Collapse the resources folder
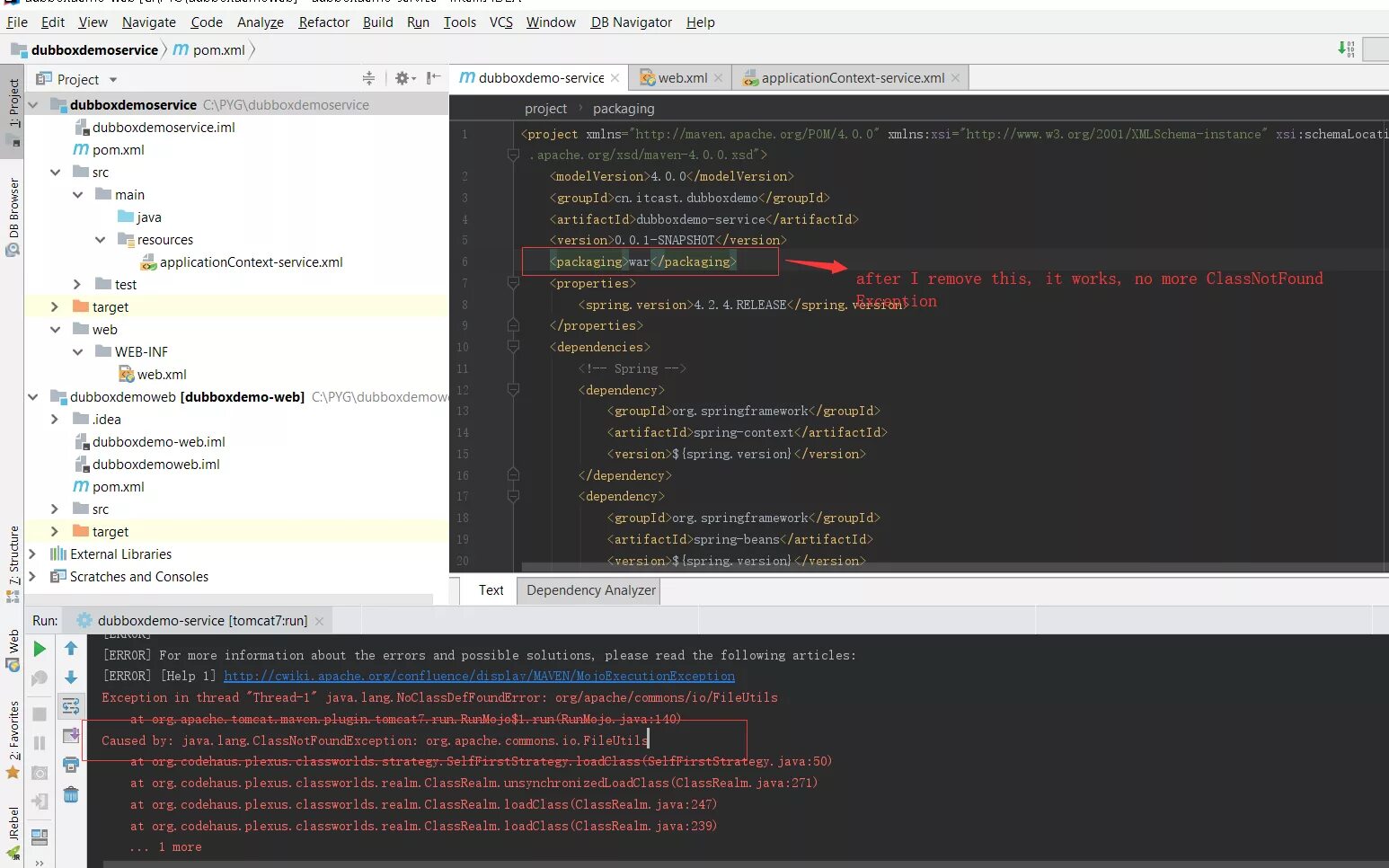The image size is (1389, 868). 101,240
